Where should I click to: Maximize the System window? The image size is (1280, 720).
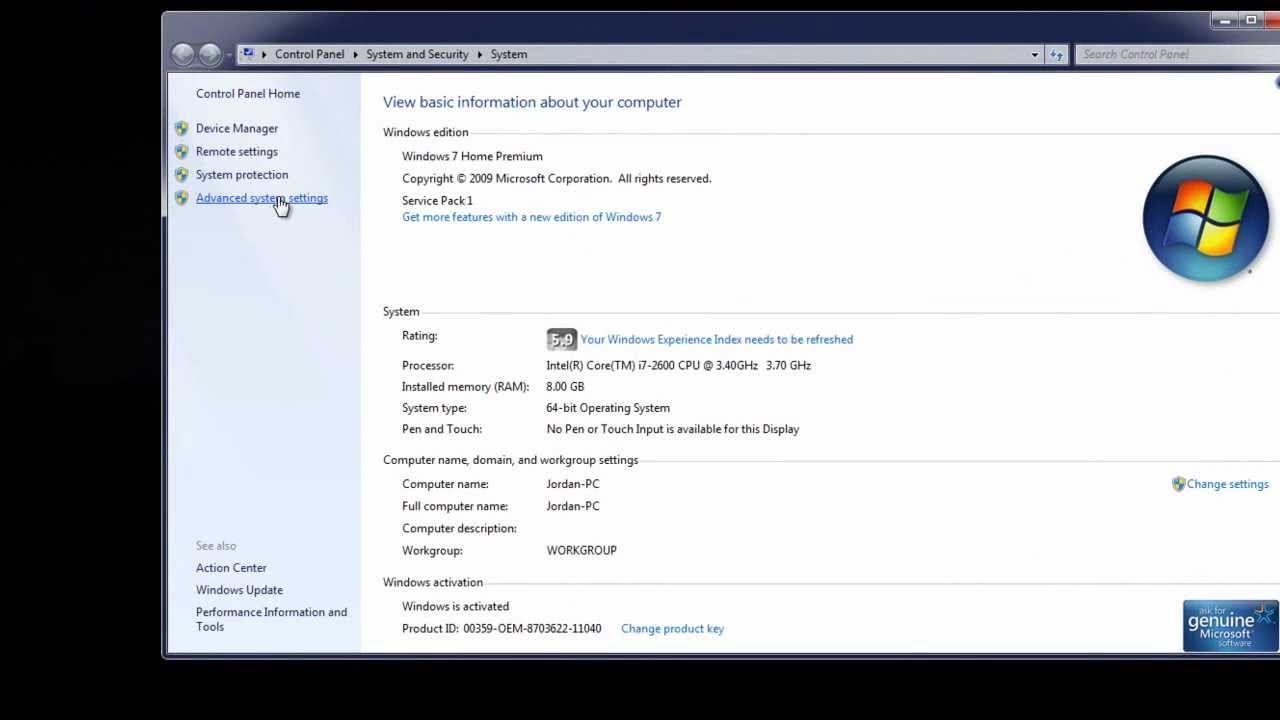click(x=1251, y=19)
